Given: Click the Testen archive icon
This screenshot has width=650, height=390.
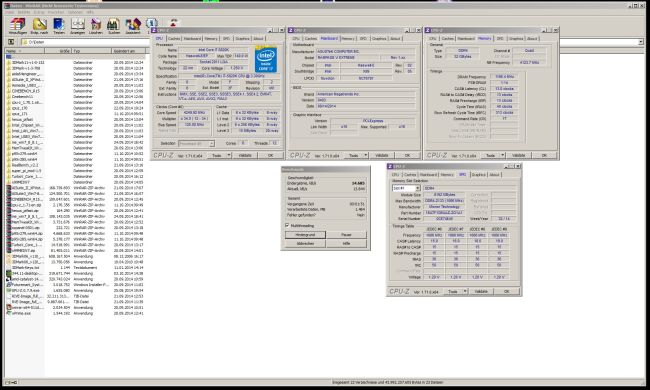Looking at the screenshot, I should 58,26.
